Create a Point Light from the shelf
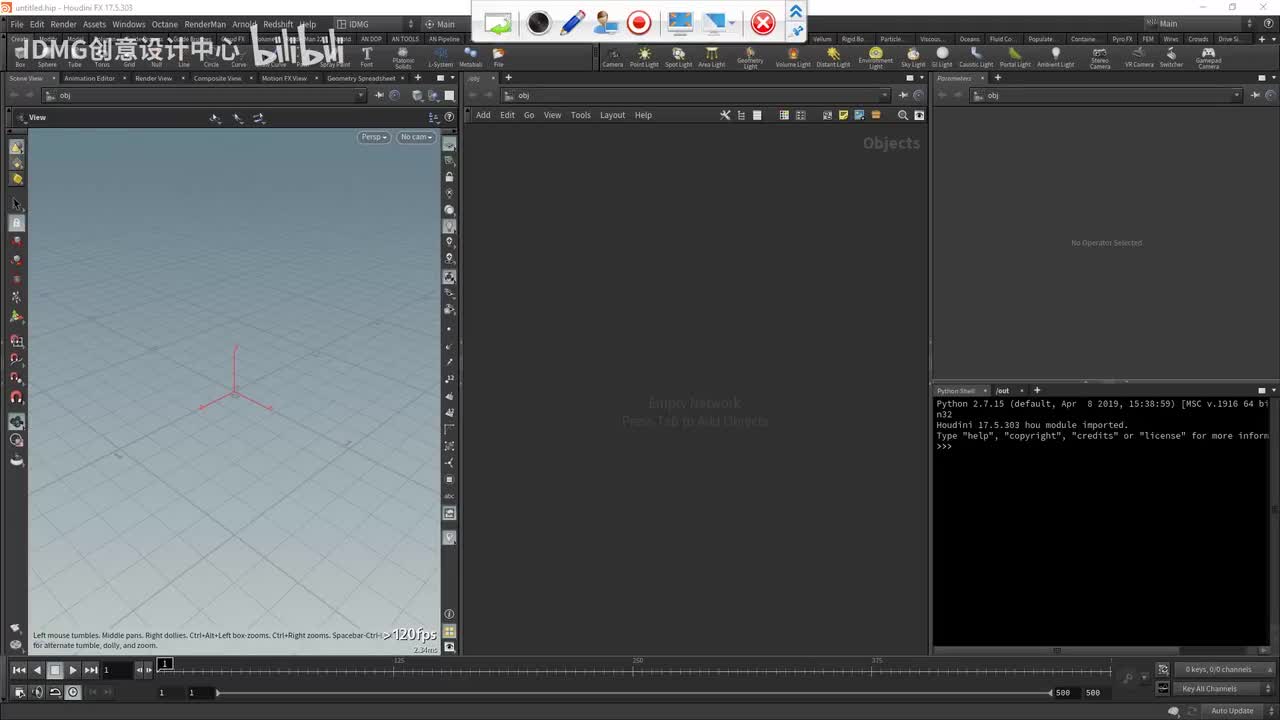The image size is (1280, 720). click(x=644, y=57)
